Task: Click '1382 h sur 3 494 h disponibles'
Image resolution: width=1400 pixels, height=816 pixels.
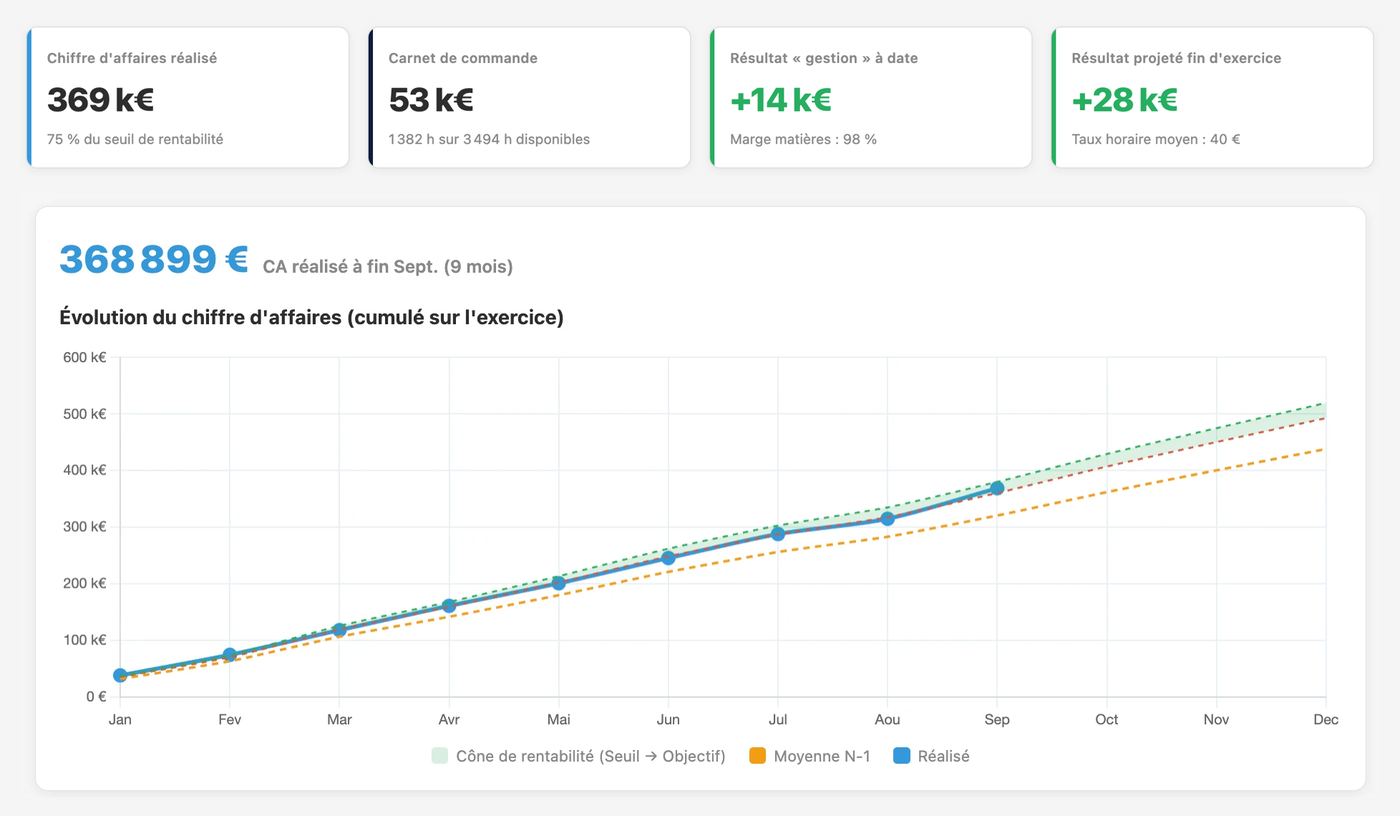Action: (489, 139)
